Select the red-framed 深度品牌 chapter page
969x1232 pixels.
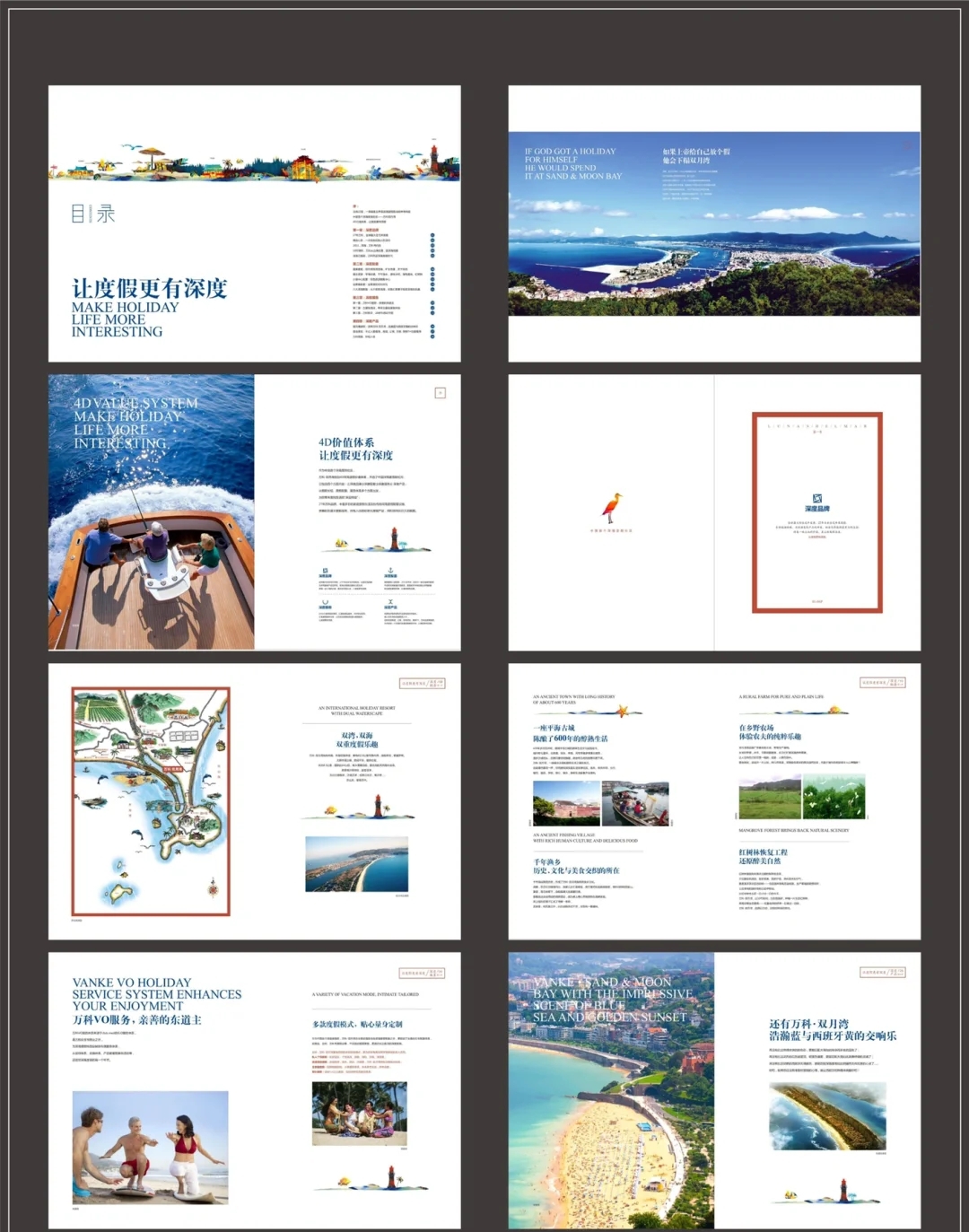pyautogui.click(x=817, y=512)
